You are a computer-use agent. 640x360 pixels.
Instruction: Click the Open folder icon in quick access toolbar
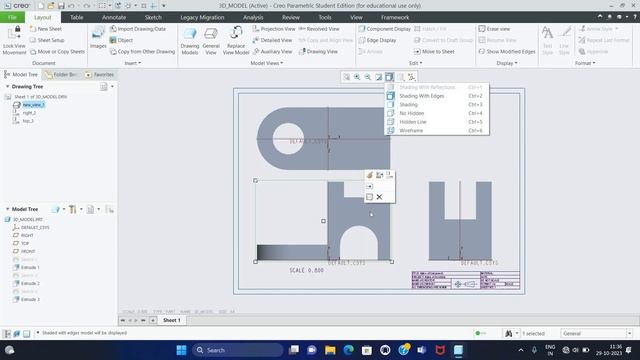pos(51,6)
